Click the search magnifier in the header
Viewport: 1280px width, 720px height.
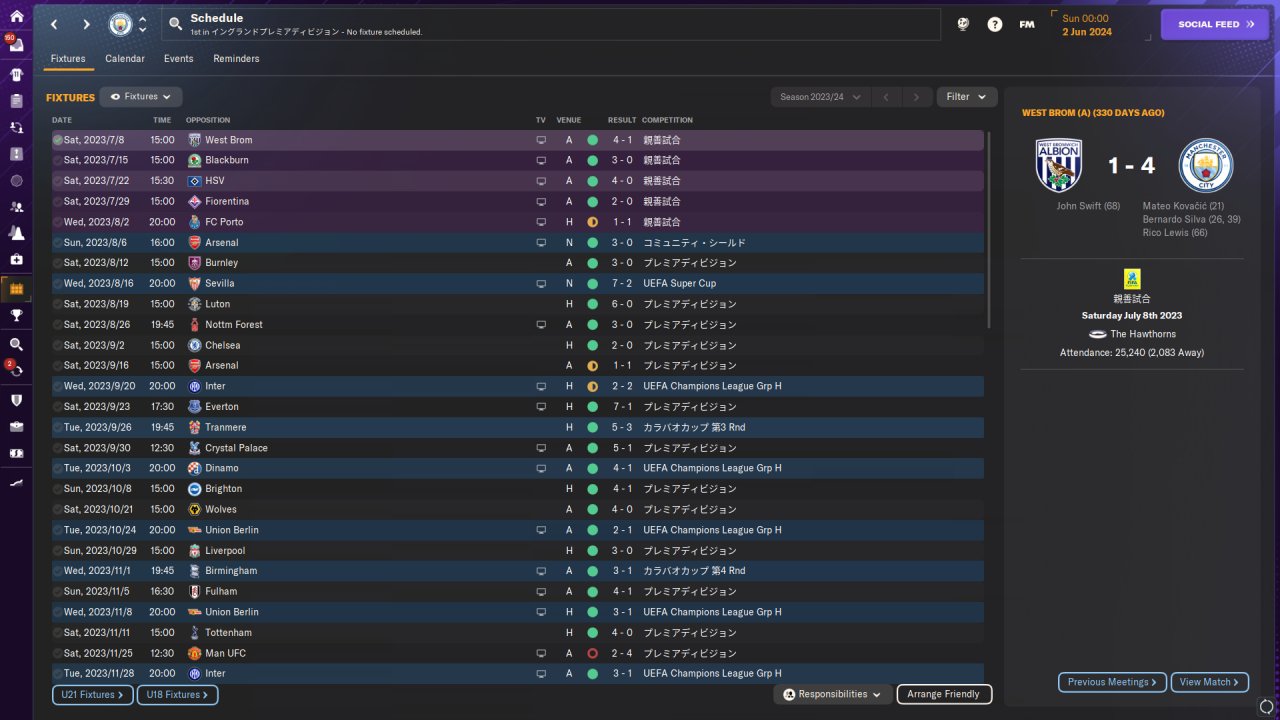(176, 24)
